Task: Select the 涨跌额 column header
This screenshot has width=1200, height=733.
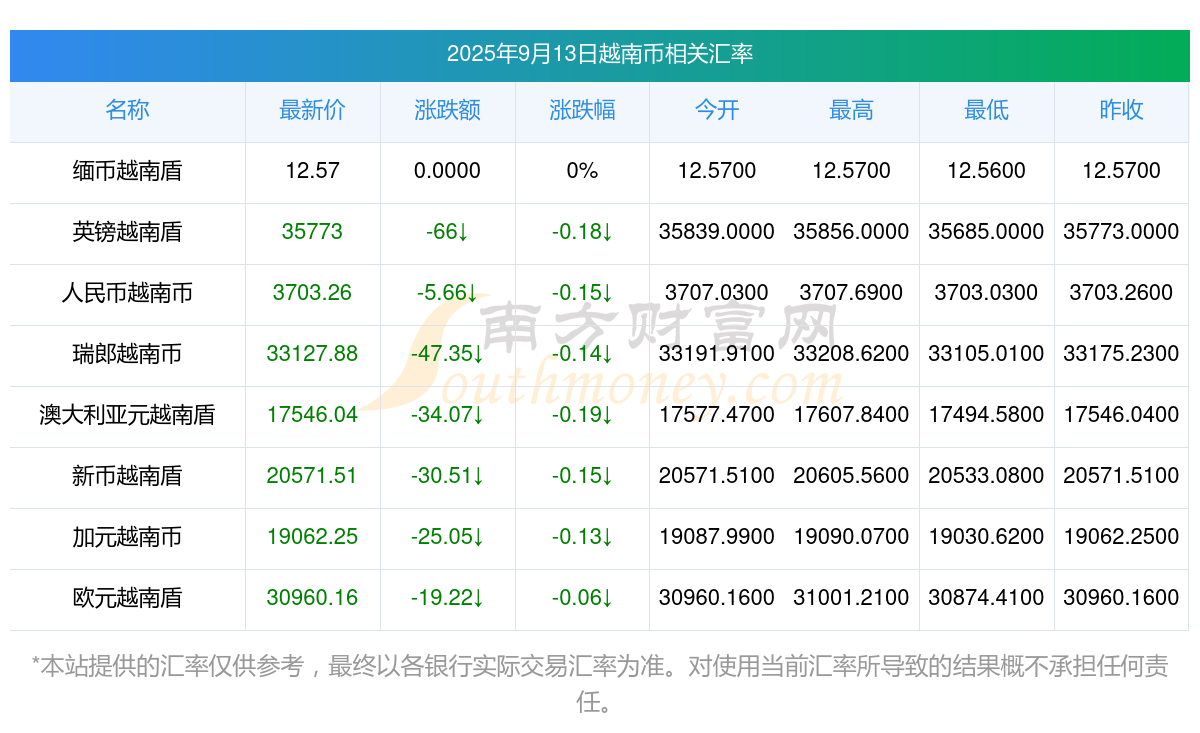Action: point(447,111)
